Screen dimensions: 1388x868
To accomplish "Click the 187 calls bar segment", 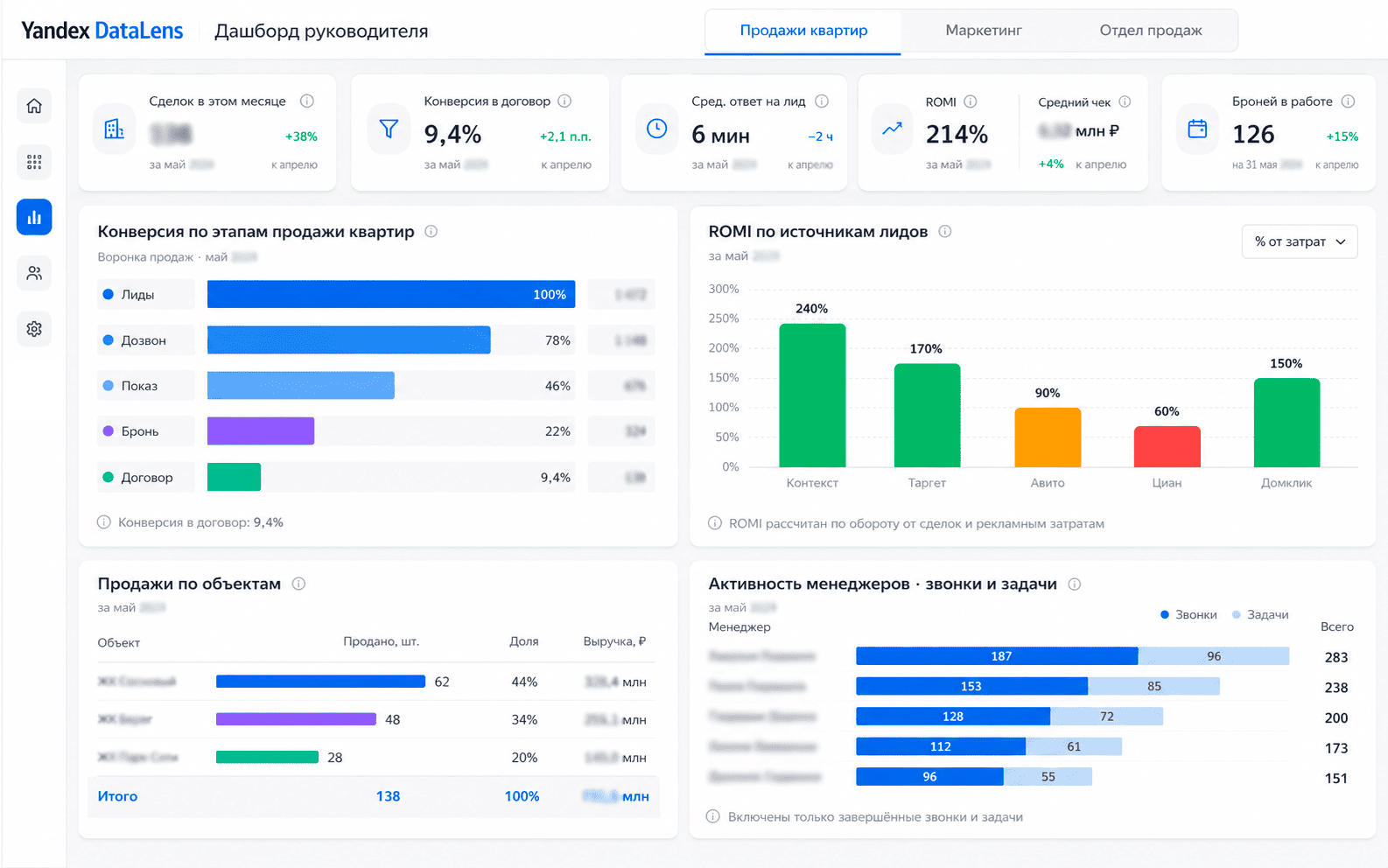I will point(997,656).
